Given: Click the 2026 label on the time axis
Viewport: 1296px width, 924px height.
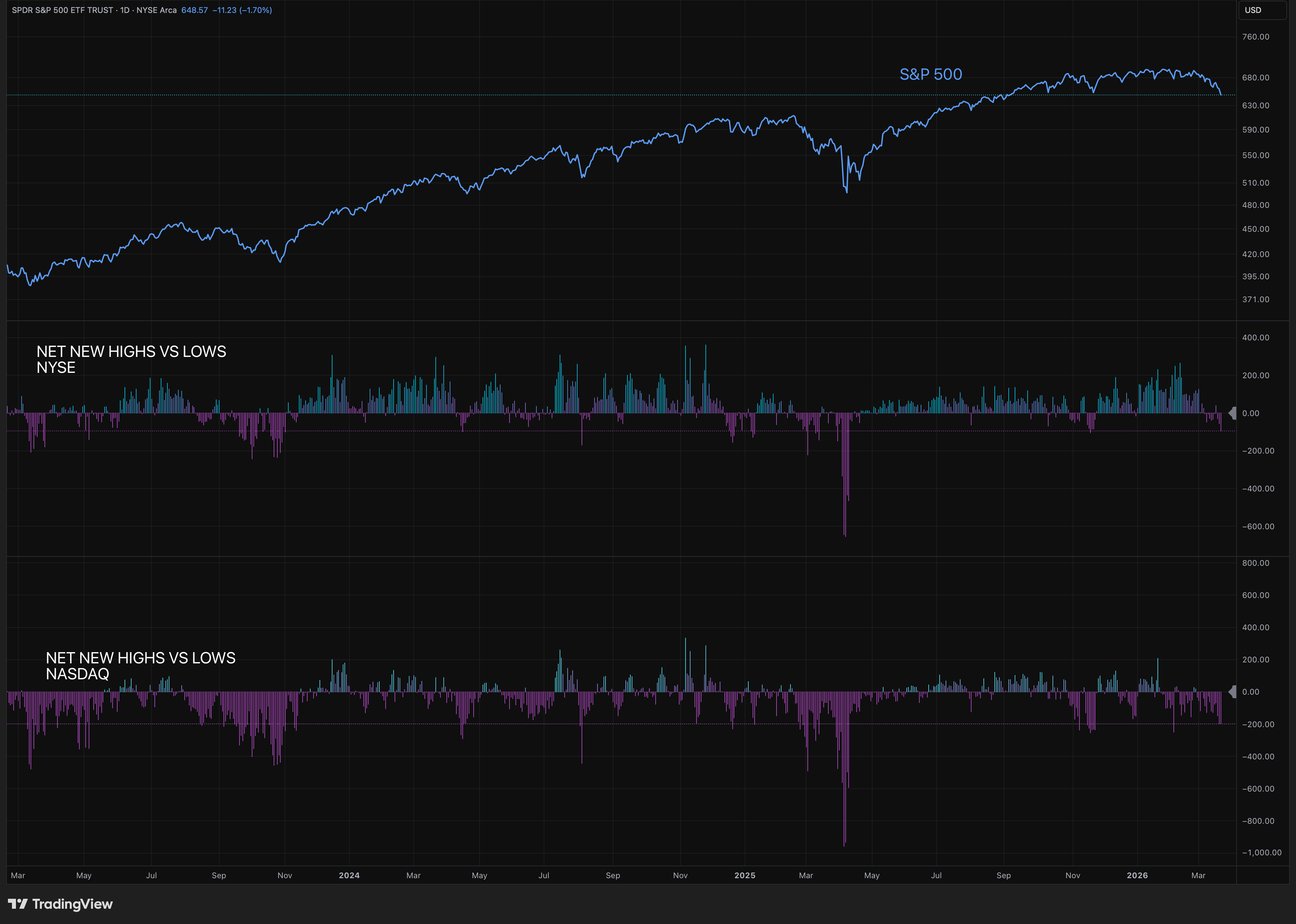Looking at the screenshot, I should click(x=1137, y=876).
